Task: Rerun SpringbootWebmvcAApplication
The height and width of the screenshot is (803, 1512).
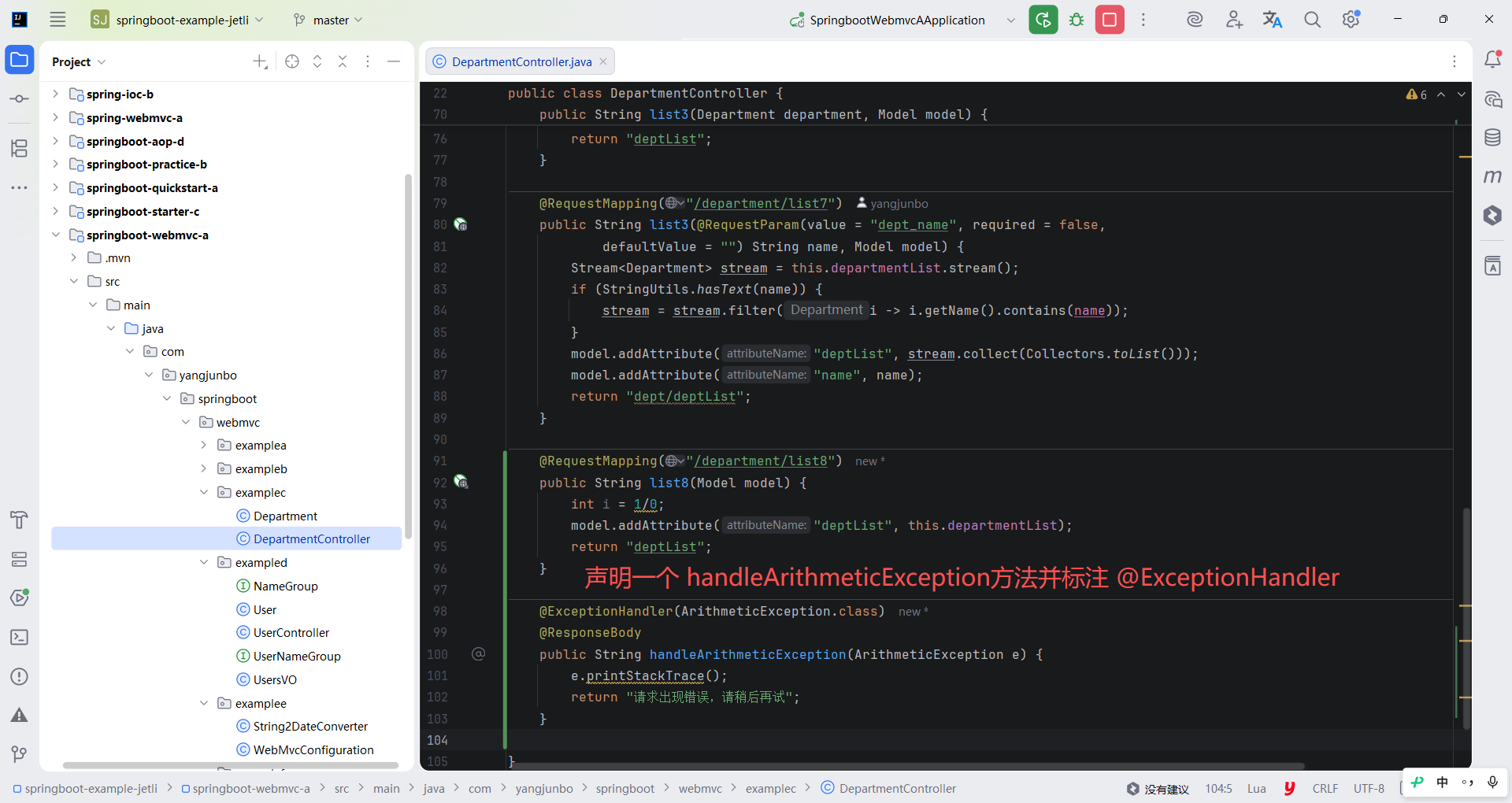Action: (x=1043, y=20)
